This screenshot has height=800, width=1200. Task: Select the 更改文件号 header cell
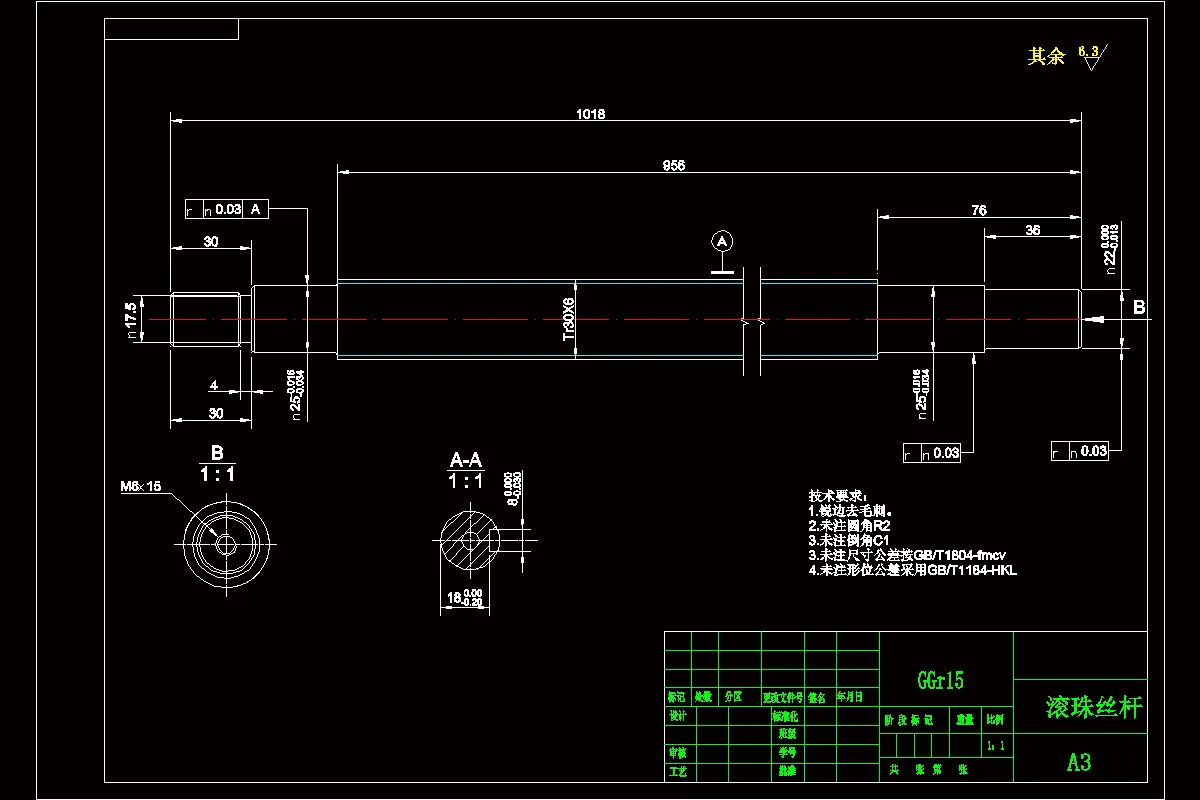click(782, 697)
